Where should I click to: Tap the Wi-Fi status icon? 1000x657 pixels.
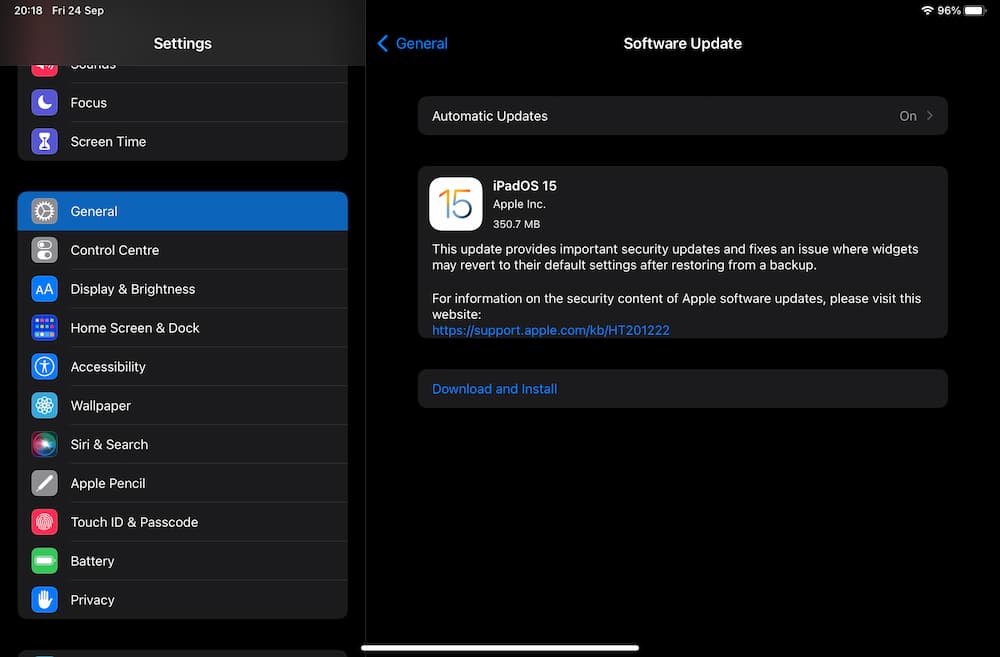pos(927,10)
